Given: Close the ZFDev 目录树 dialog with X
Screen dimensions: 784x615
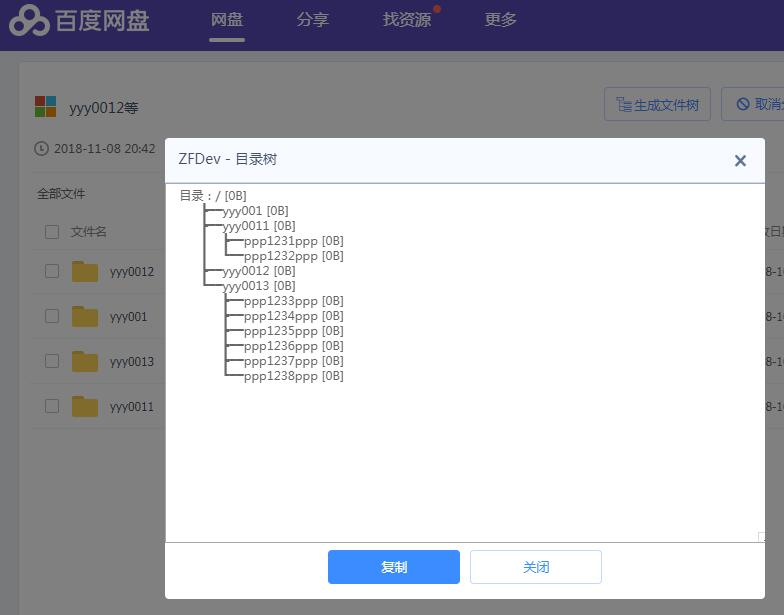Looking at the screenshot, I should click(740, 160).
